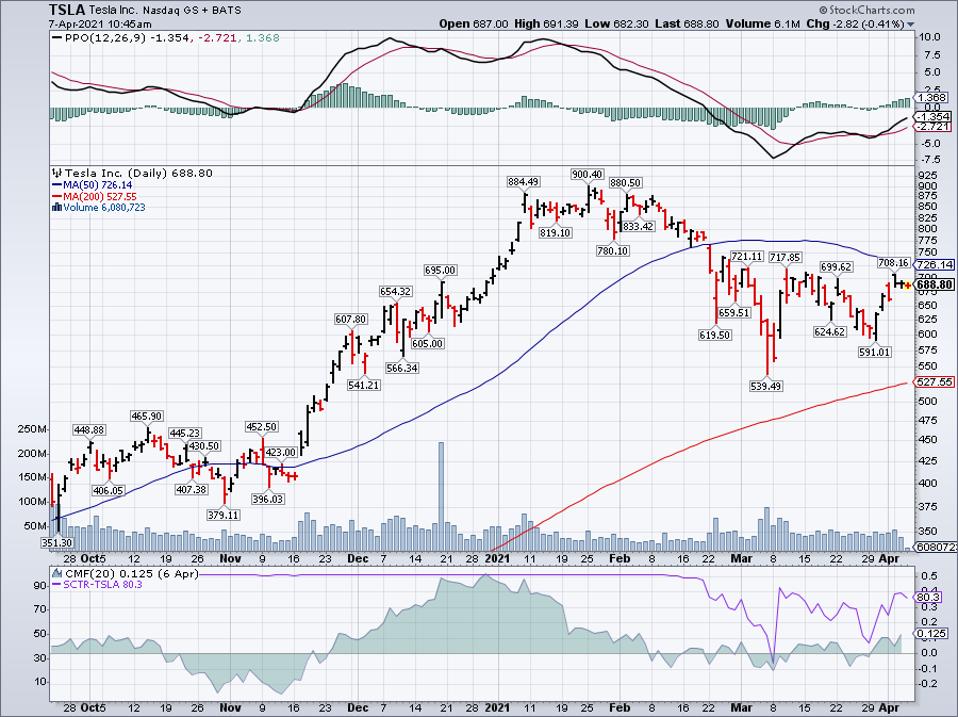Click the 396.03 price label
This screenshot has width=958, height=717.
click(x=268, y=499)
